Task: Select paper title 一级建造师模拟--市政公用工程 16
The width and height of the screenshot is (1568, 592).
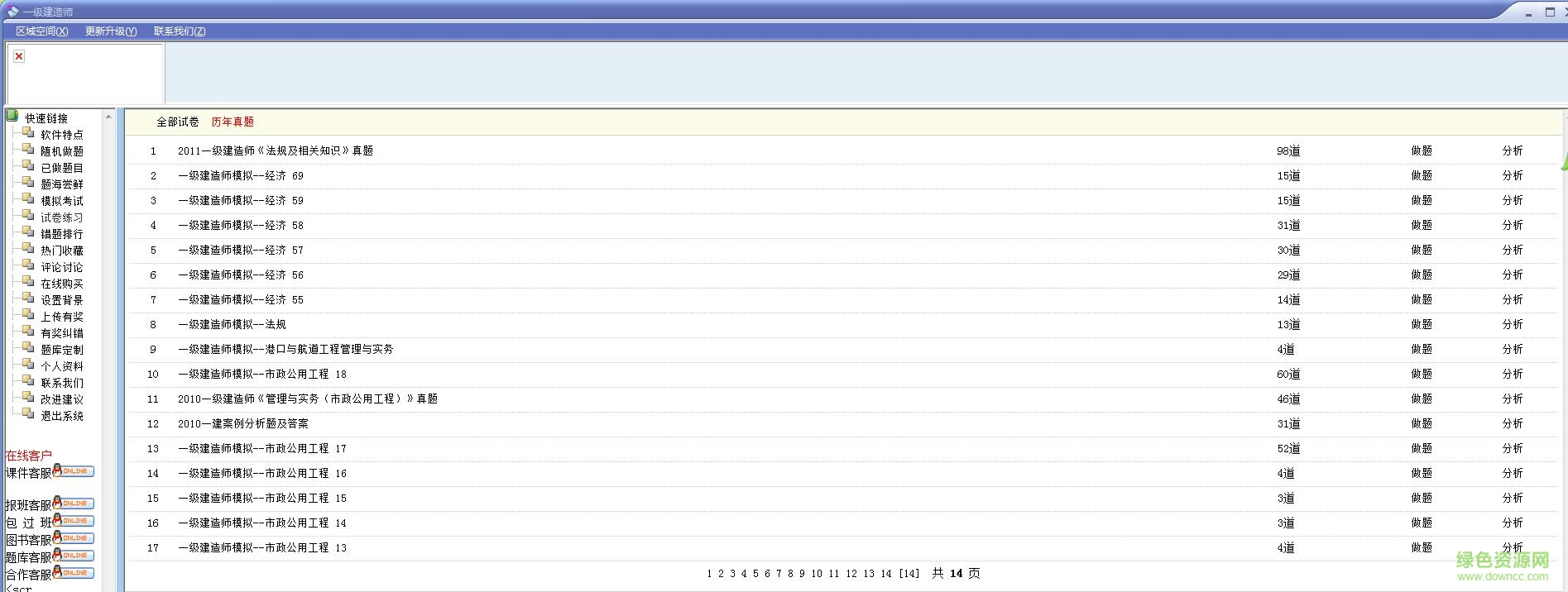Action: coord(262,473)
